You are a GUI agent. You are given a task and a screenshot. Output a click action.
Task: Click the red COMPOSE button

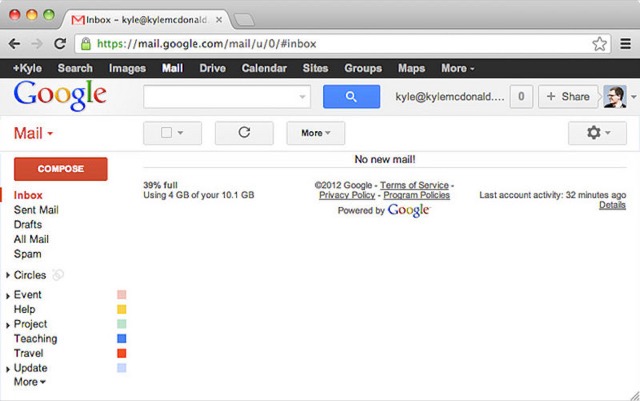tap(61, 169)
